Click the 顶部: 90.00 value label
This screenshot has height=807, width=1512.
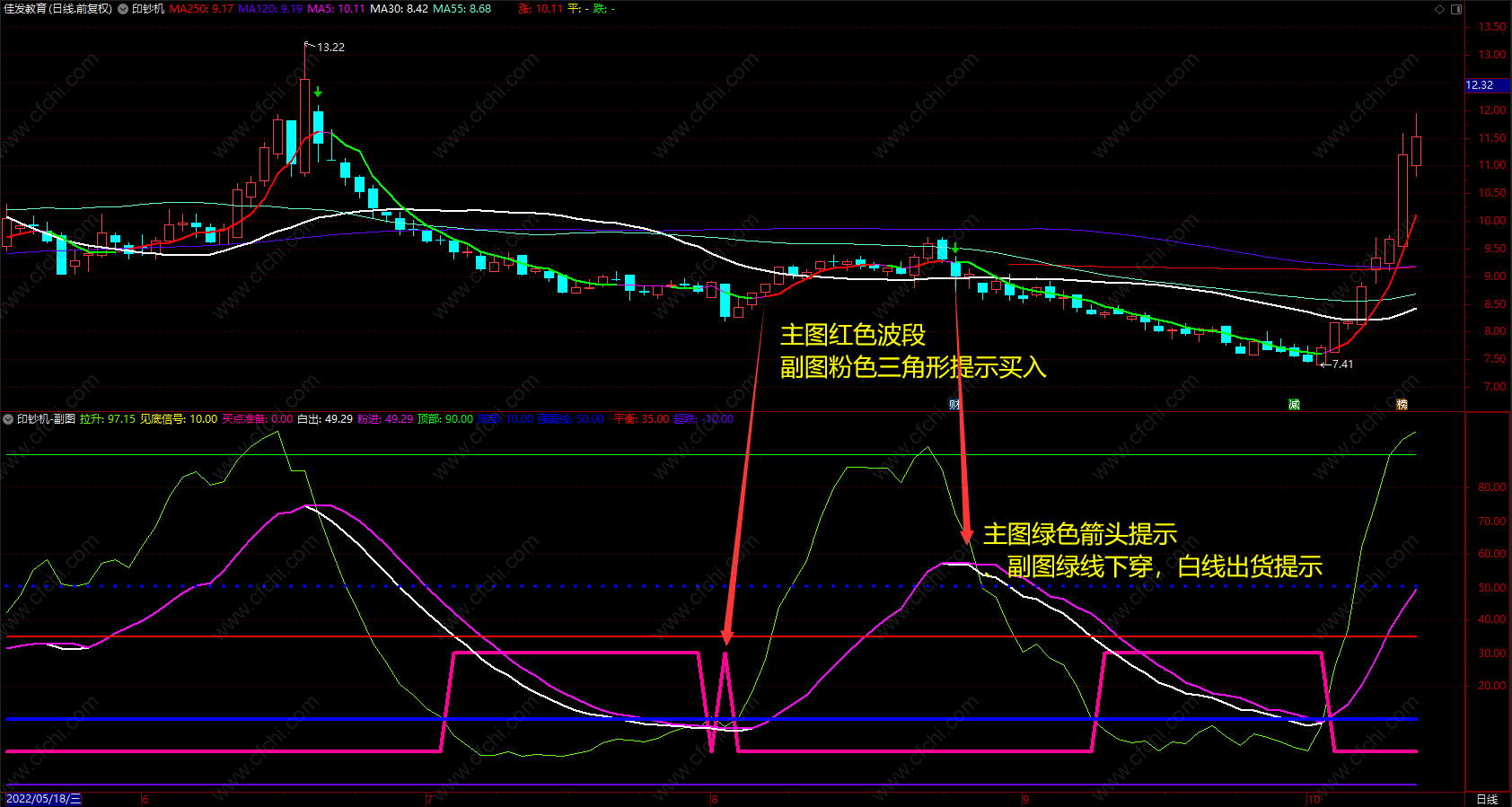pos(445,419)
